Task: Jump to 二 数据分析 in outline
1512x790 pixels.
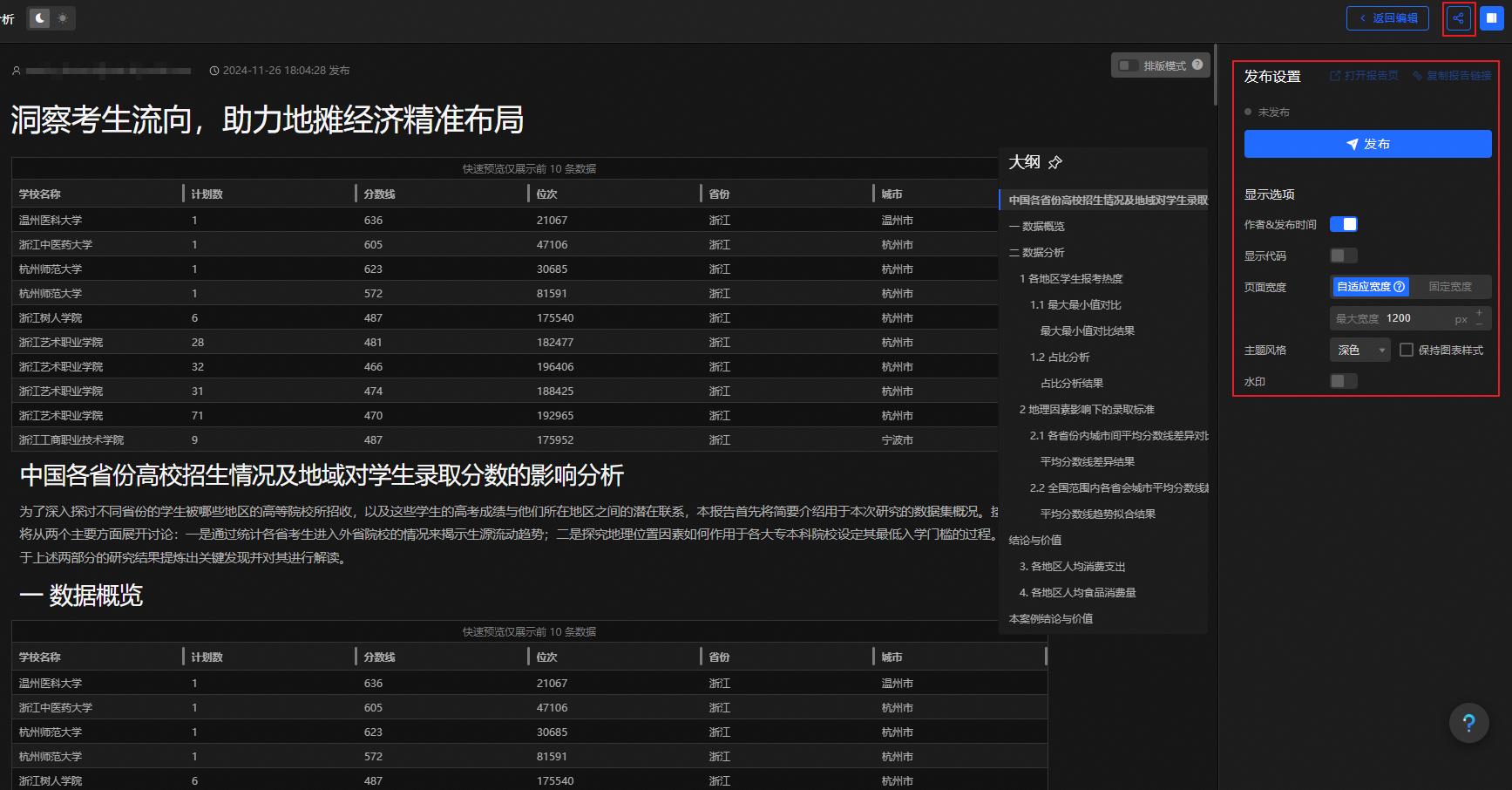Action: point(1036,253)
